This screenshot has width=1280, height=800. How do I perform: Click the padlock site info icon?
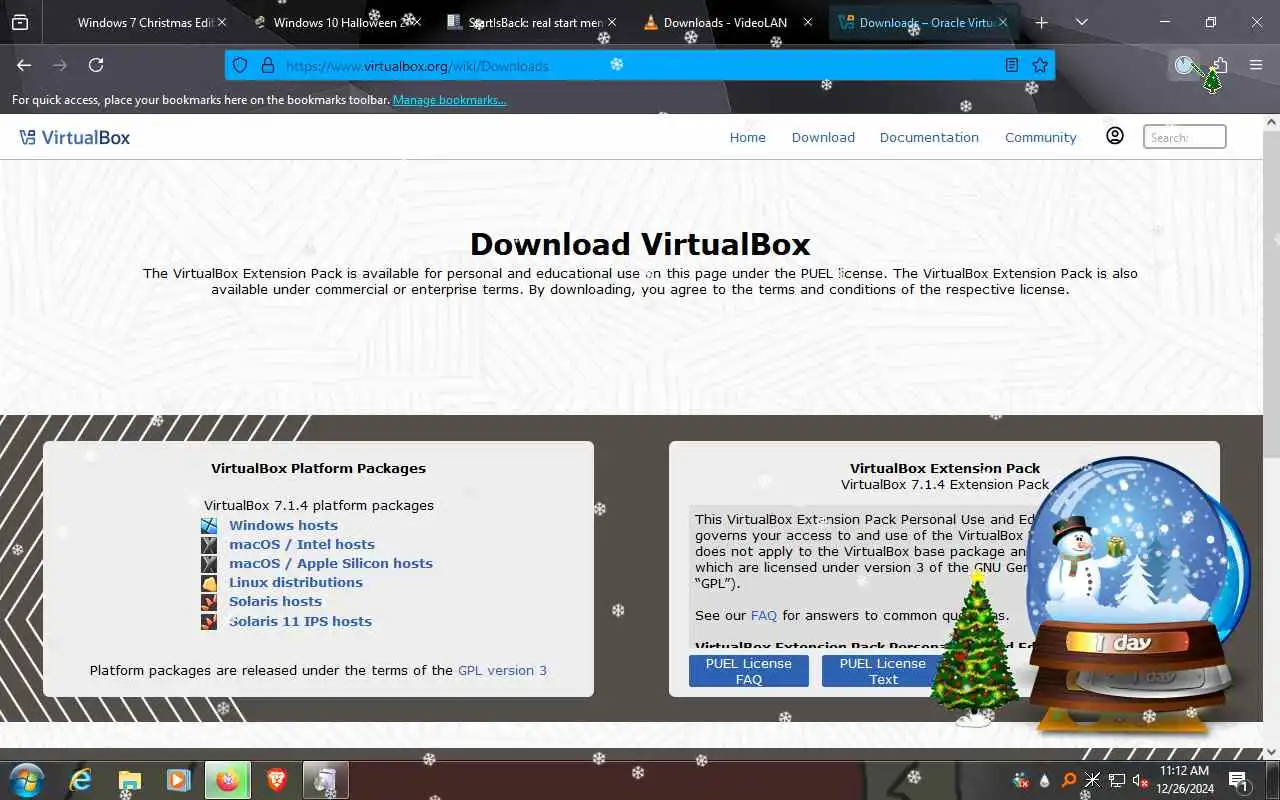tap(267, 65)
